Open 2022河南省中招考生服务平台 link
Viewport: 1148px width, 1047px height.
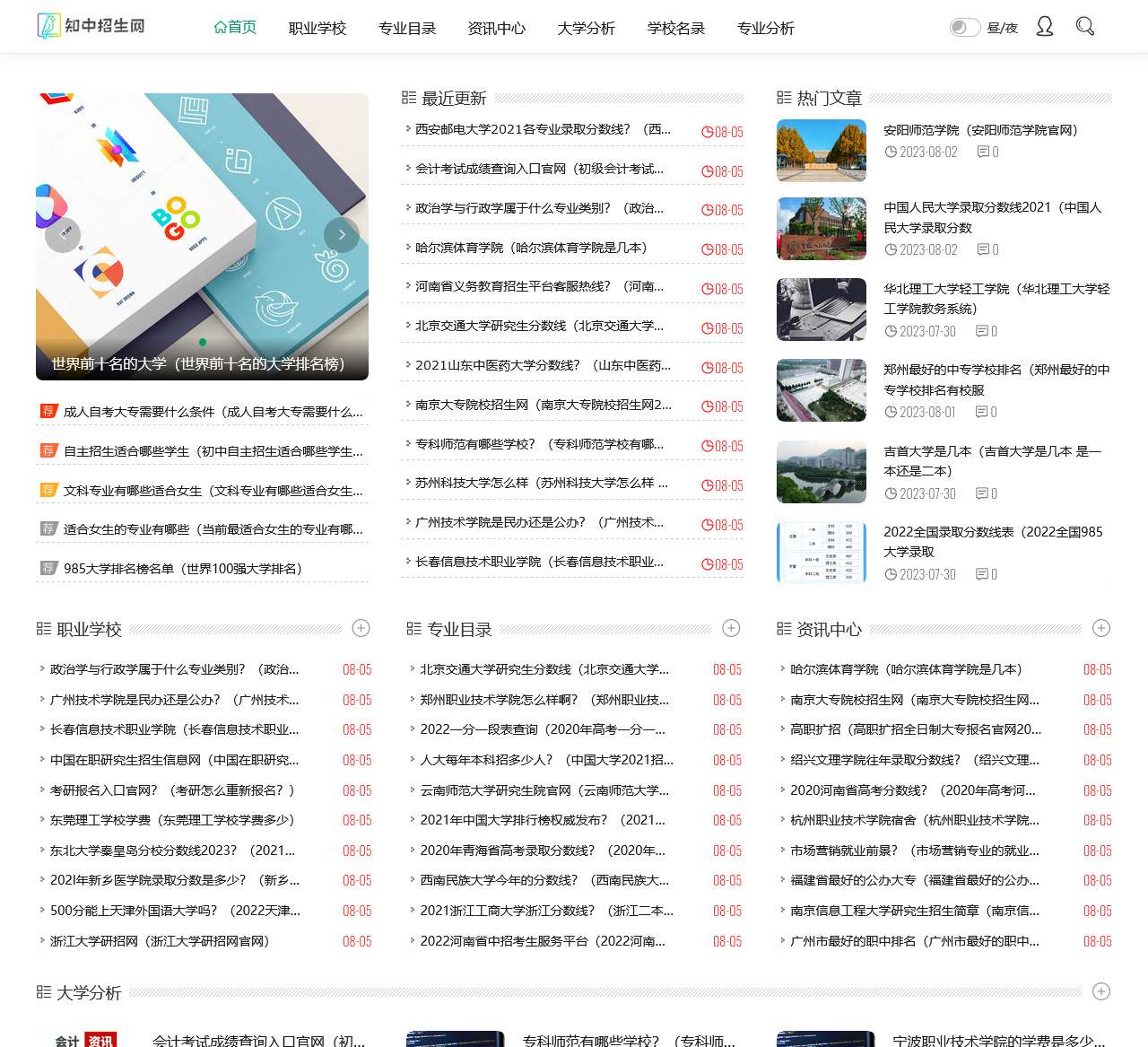[x=543, y=941]
